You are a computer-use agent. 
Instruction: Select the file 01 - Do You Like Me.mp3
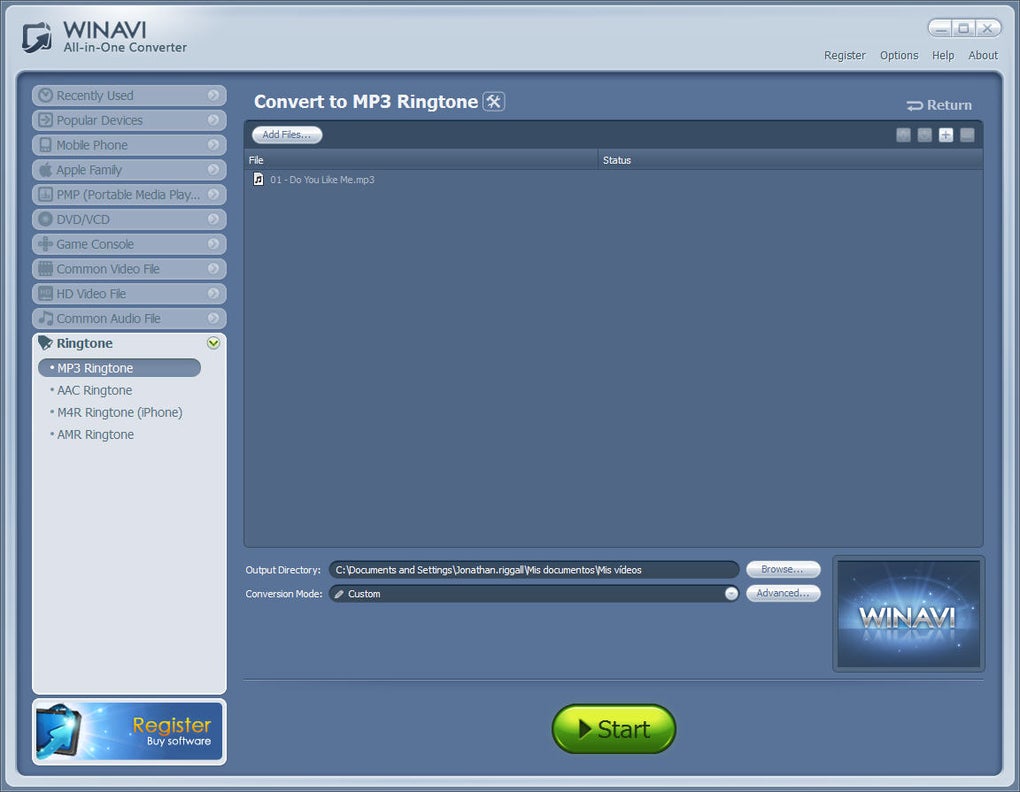322,179
